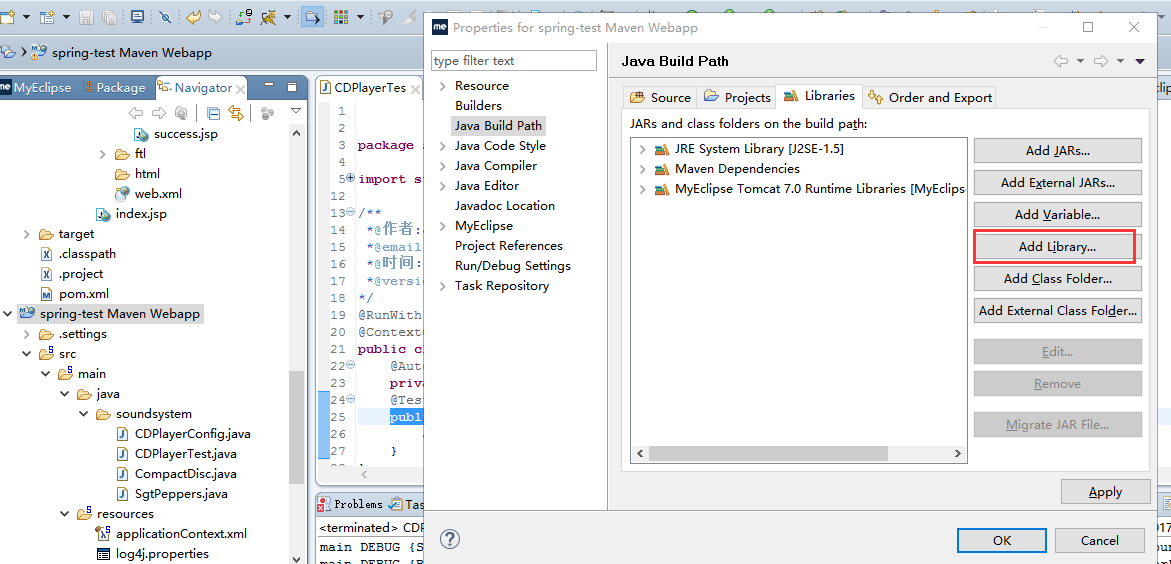1171x564 pixels.
Task: Click the Apply button
Action: tap(1105, 492)
